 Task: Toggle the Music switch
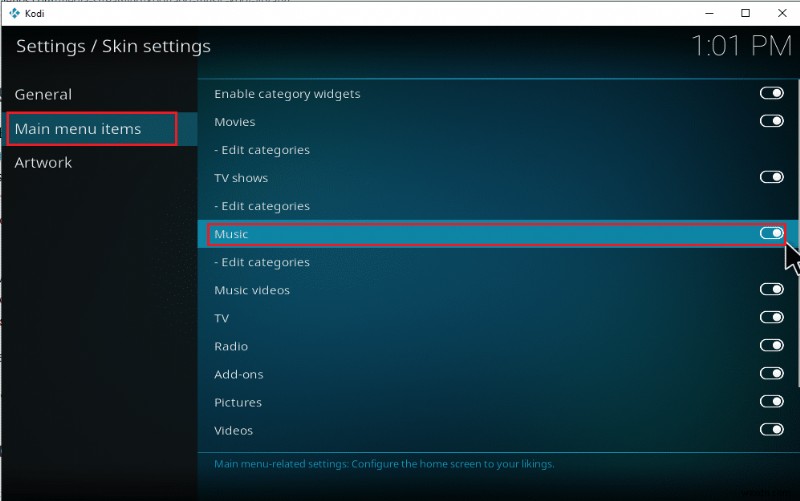pos(771,233)
